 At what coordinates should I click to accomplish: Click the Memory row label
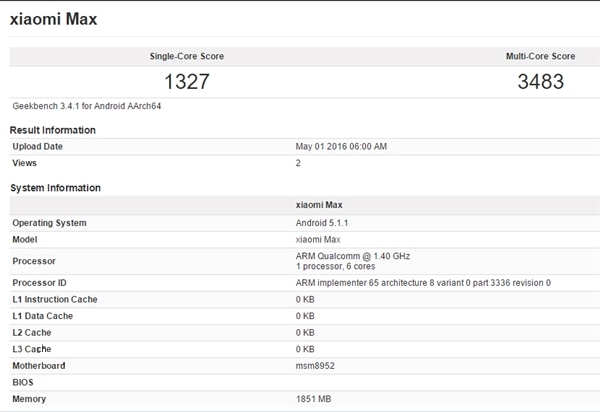(29, 399)
